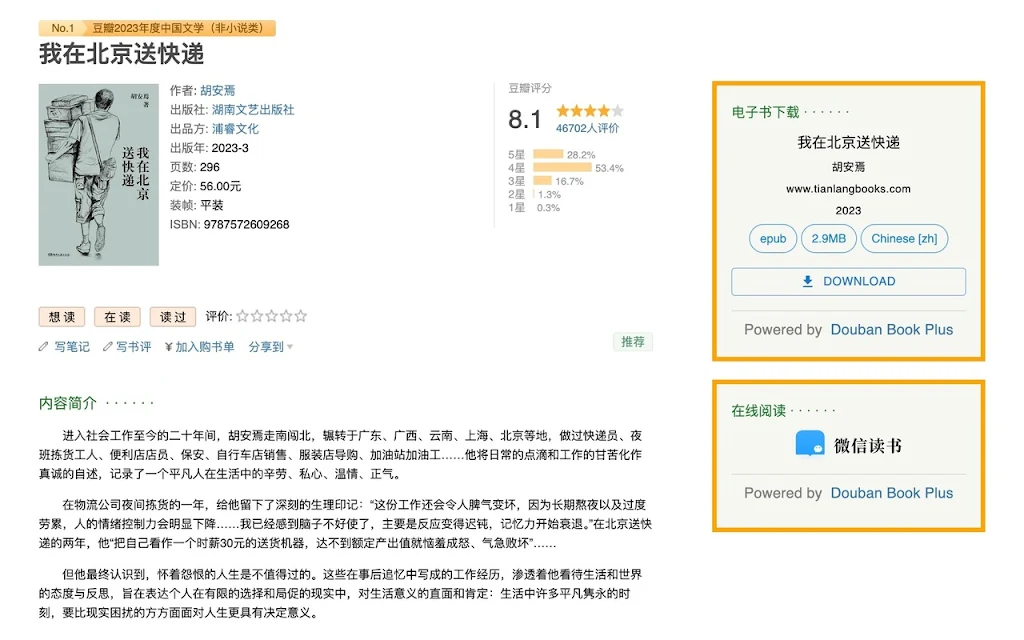Click the 页数 296 value
This screenshot has width=1024, height=640.
pos(210,167)
